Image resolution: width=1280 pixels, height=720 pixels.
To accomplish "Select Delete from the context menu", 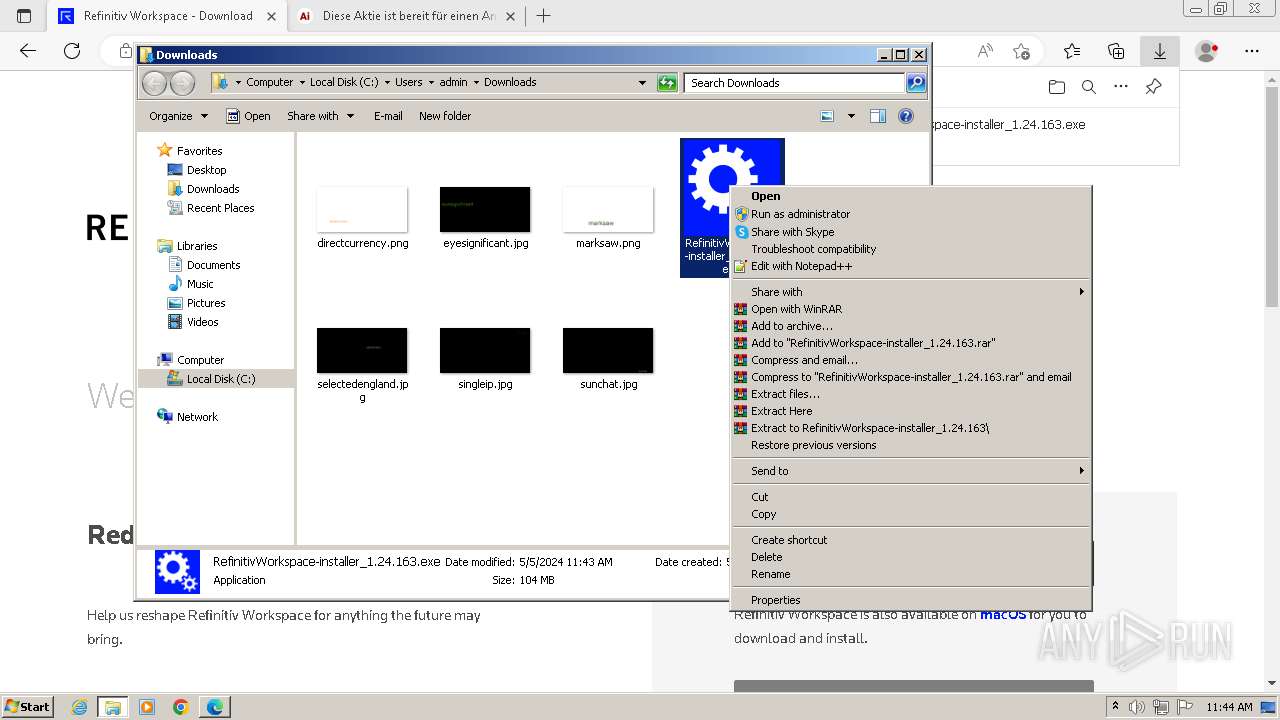I will point(911,557).
